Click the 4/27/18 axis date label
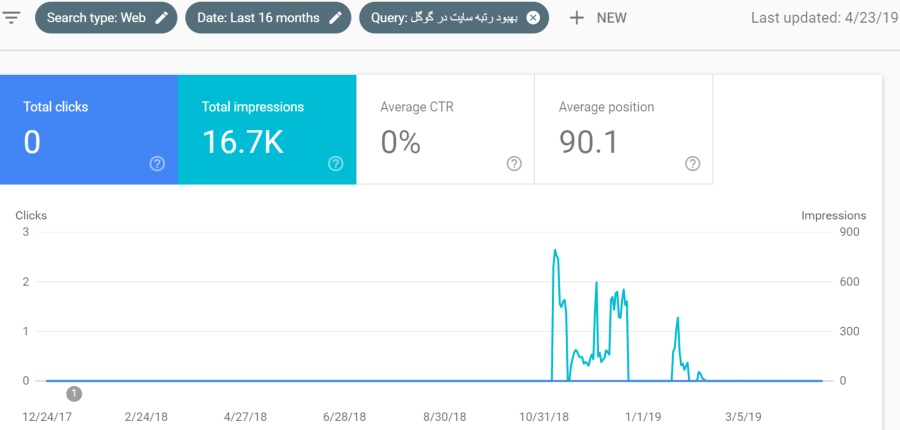This screenshot has width=900, height=430. coord(245,417)
